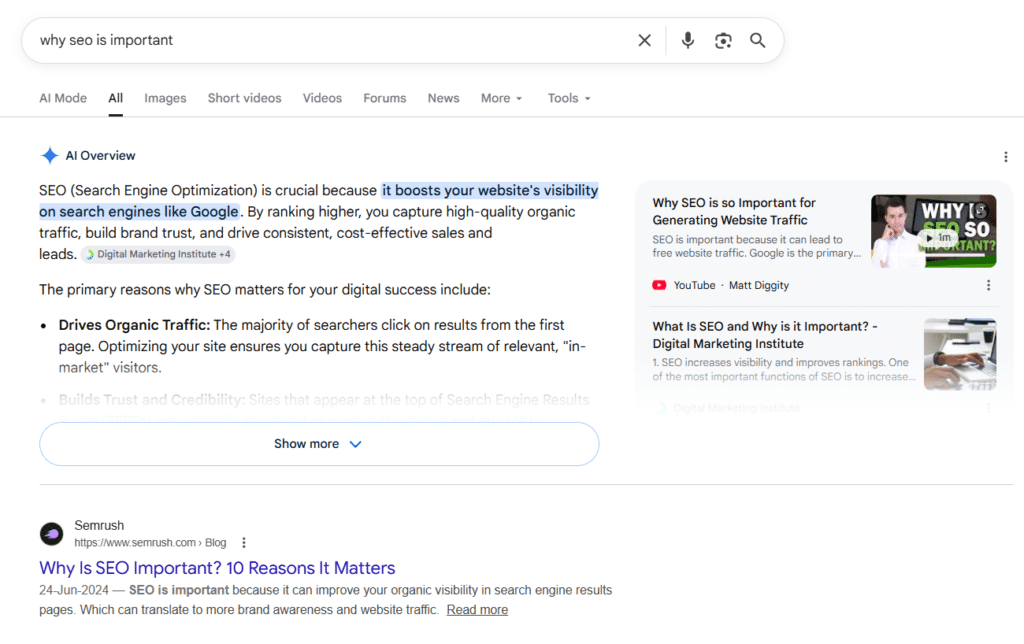Click the YouTube logo icon beside Matt Diggity
Image resolution: width=1024 pixels, height=644 pixels.
tap(659, 285)
